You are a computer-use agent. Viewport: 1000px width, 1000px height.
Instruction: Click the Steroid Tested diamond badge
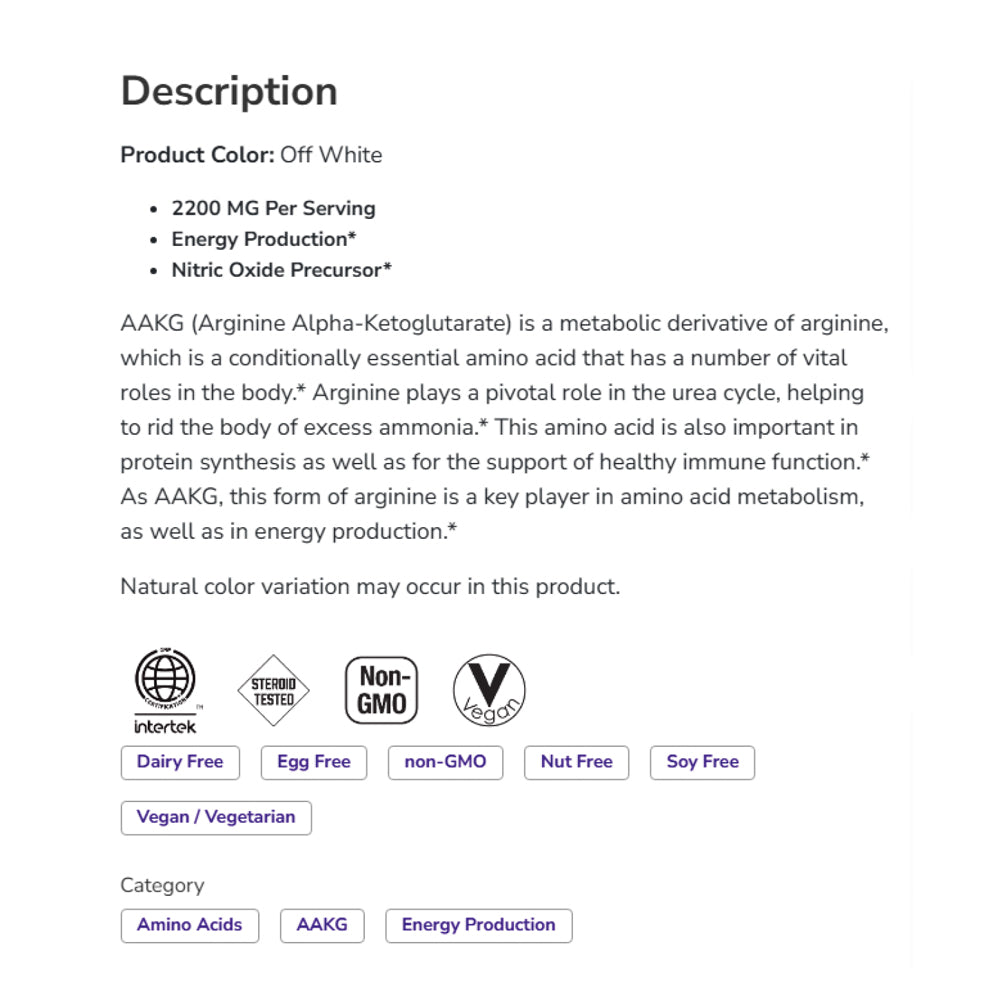273,690
